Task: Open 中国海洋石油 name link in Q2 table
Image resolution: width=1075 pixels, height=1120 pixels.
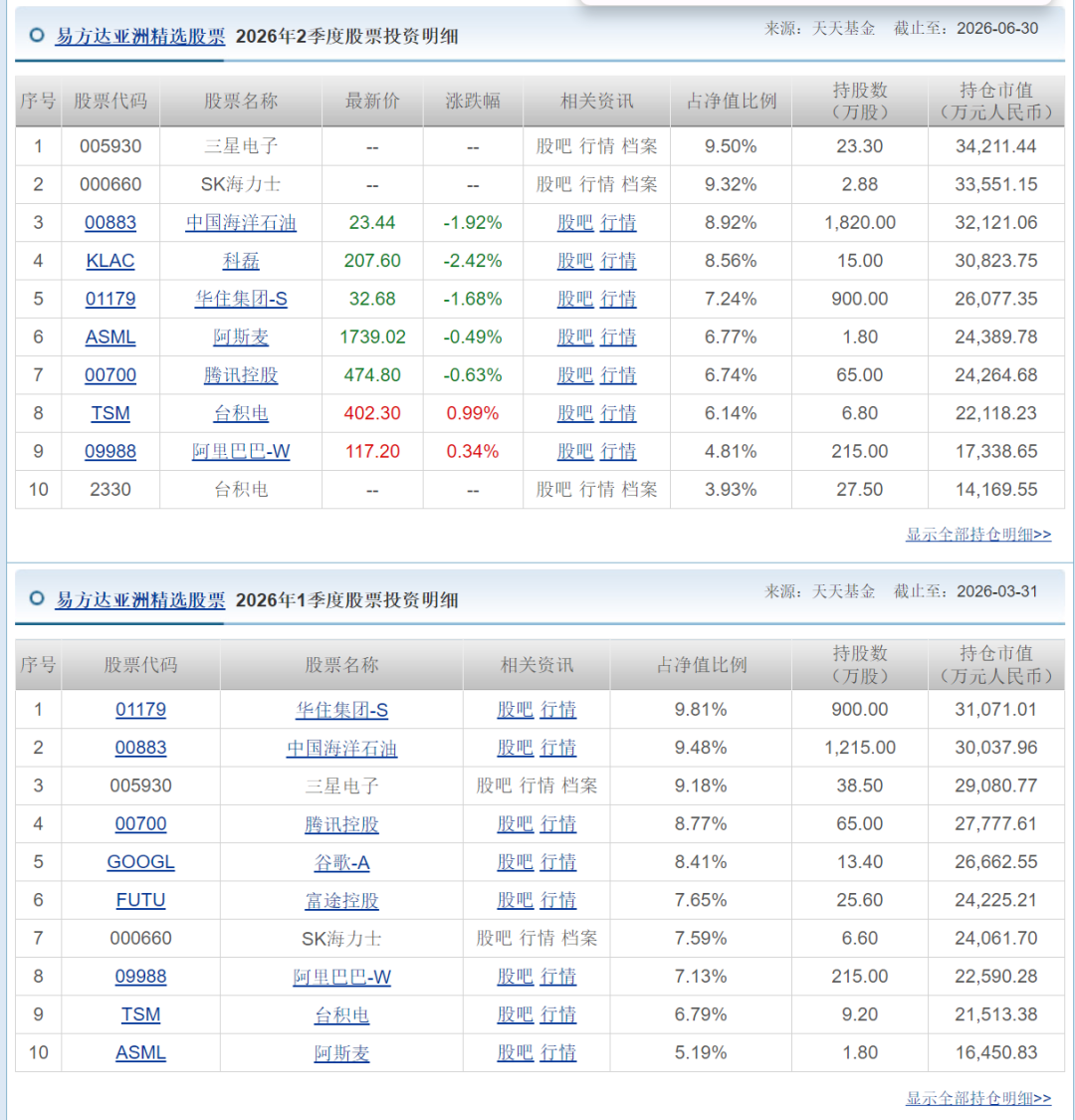Action: (241, 223)
